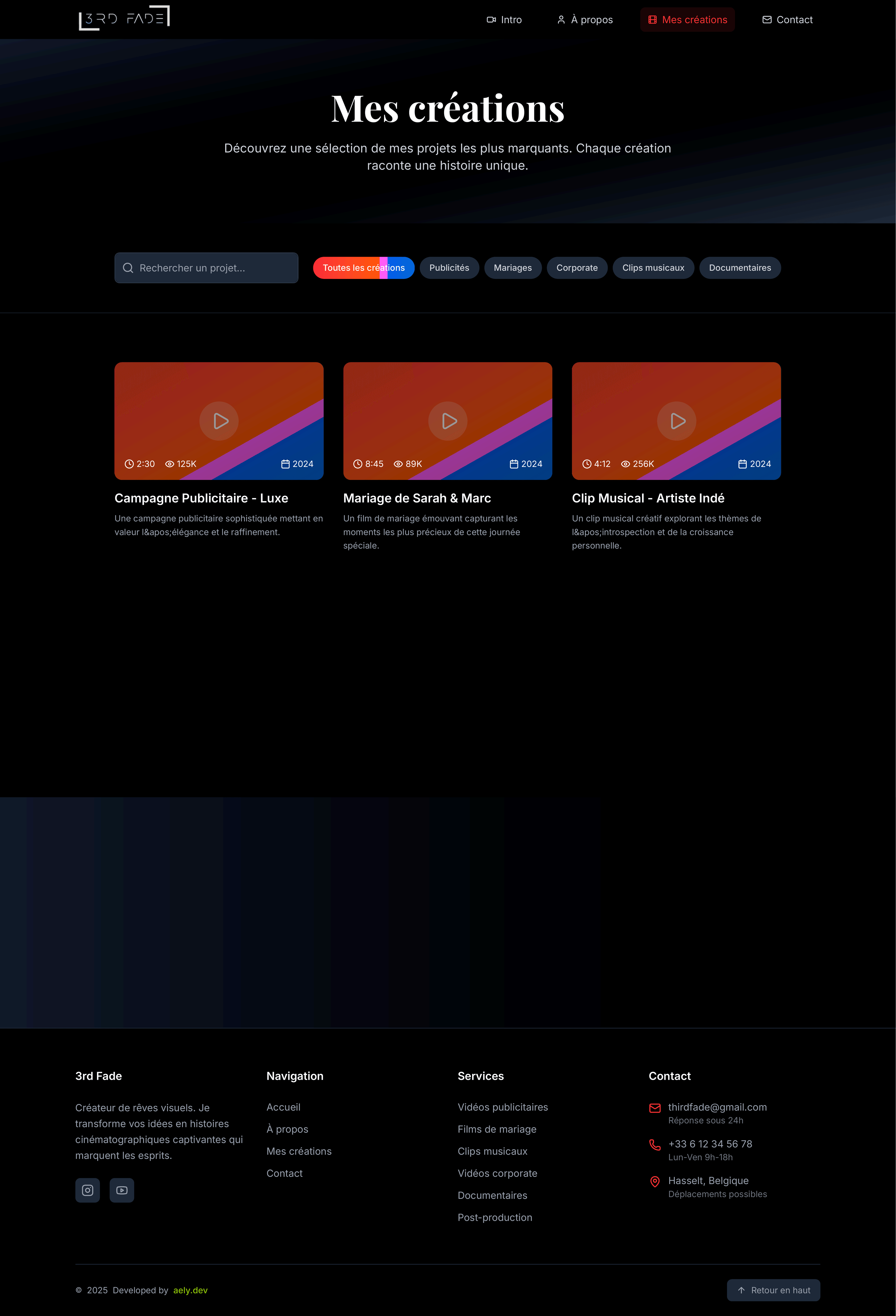Screen dimensions: 896x1316
Task: Enable the Clips musicaux filter
Action: [x=653, y=268]
